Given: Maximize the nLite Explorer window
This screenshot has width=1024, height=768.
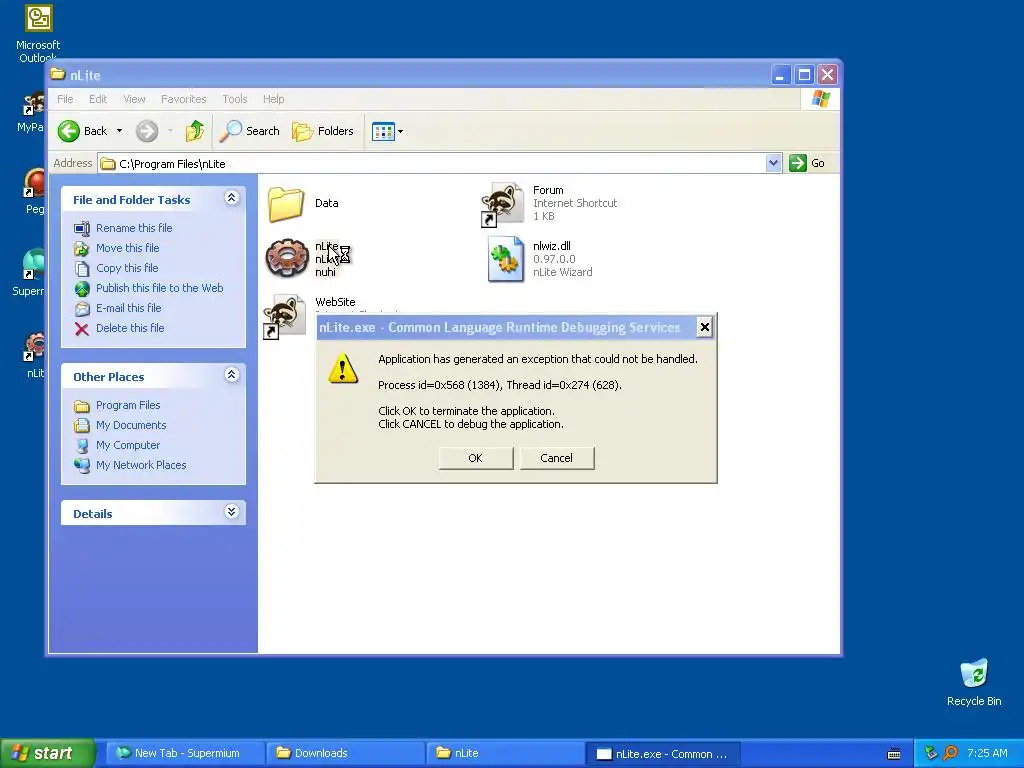Looking at the screenshot, I should tap(804, 75).
